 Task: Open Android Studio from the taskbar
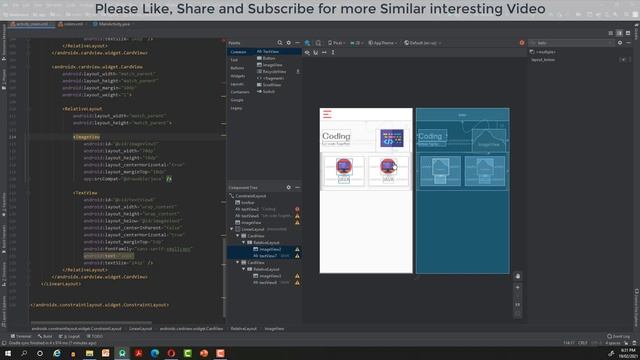click(x=122, y=353)
